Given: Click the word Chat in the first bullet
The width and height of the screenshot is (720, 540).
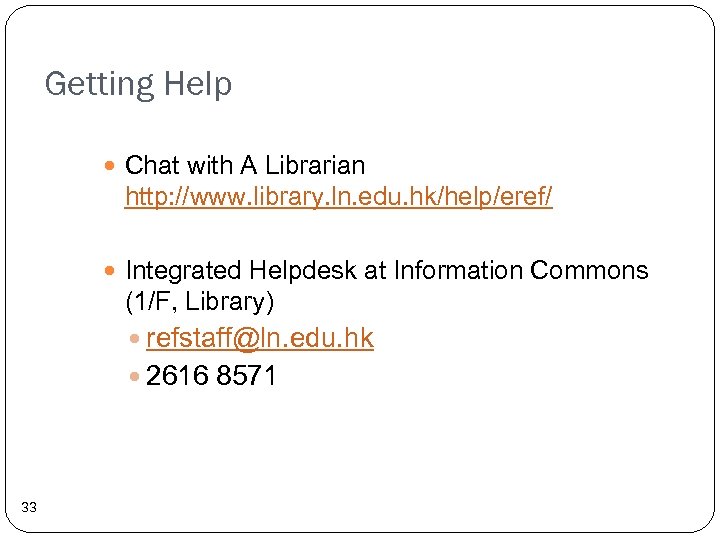Looking at the screenshot, I should click(152, 164).
